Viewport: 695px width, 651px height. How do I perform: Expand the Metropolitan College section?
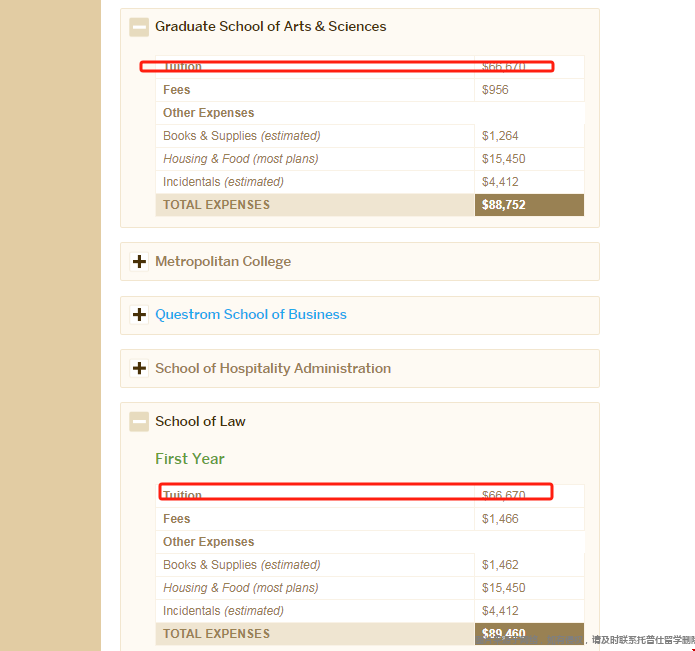[x=139, y=261]
